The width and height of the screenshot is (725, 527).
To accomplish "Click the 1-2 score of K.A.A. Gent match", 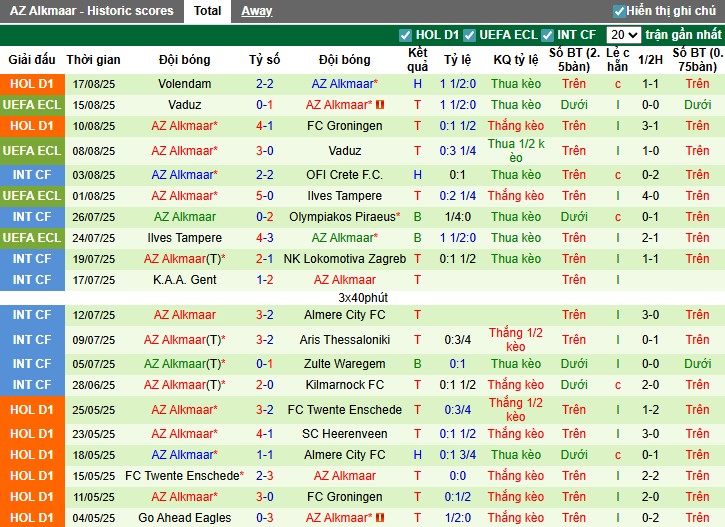I will [264, 280].
